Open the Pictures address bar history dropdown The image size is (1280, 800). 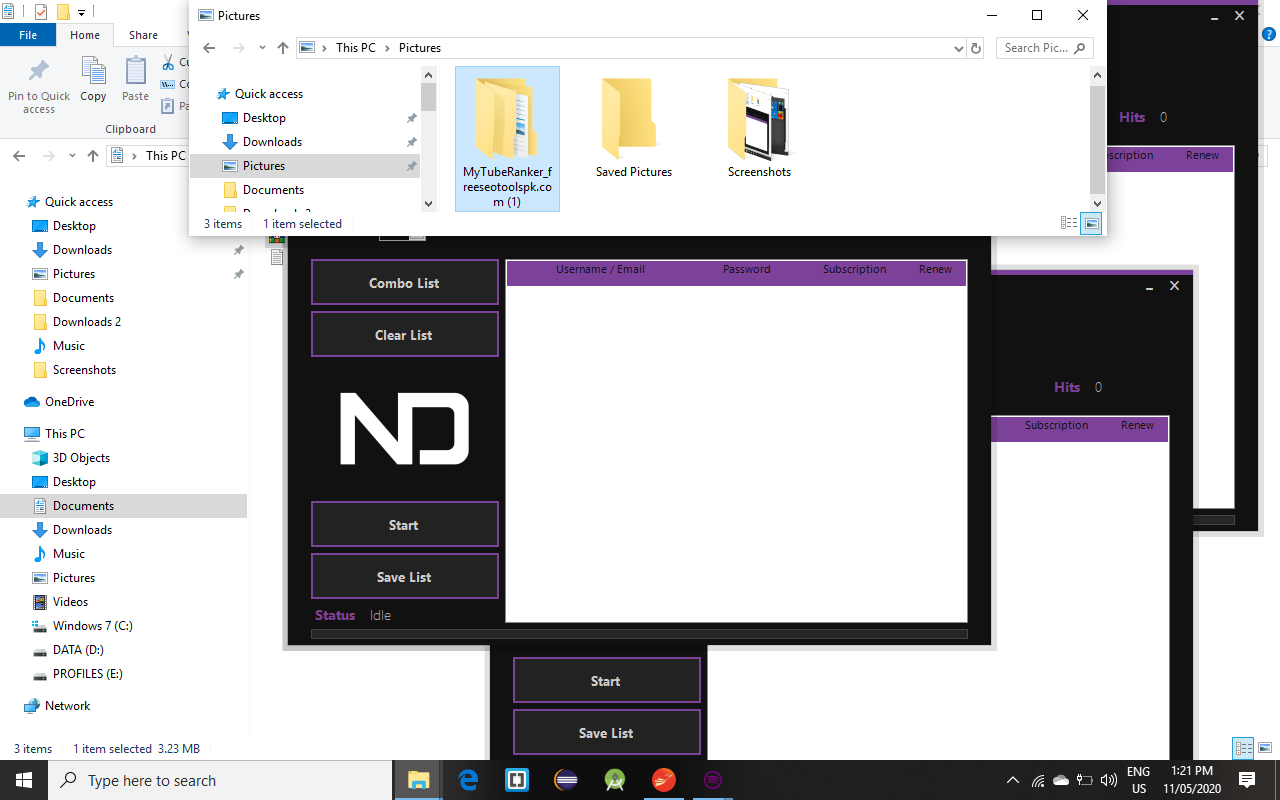pyautogui.click(x=958, y=48)
